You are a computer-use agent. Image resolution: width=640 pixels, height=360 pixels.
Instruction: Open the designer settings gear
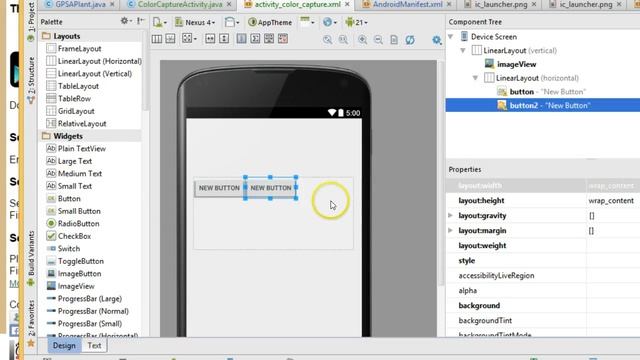[x=437, y=40]
